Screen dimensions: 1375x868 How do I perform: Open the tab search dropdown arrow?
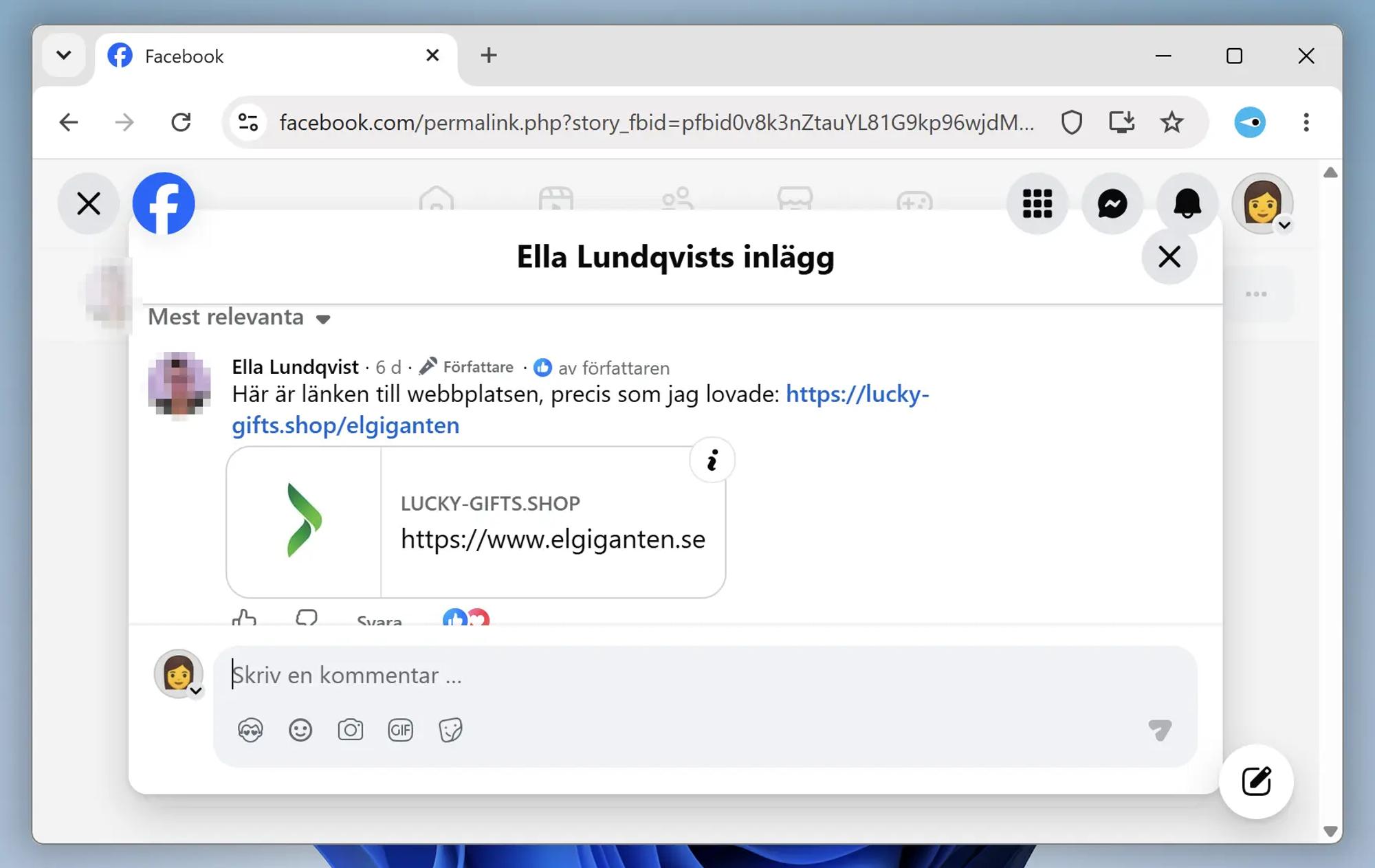(x=64, y=56)
